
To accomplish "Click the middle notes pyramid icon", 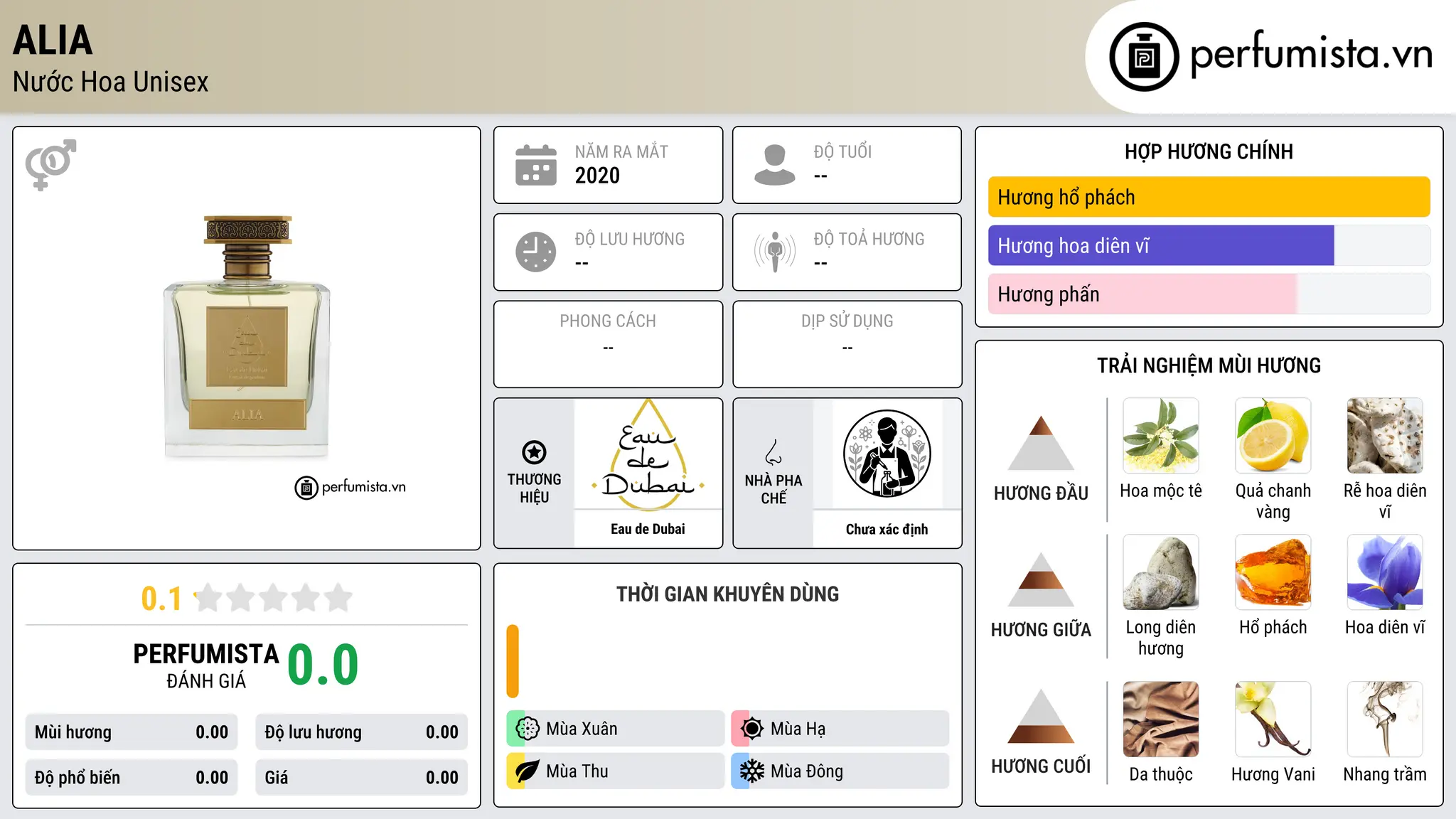I will 1041,579.
